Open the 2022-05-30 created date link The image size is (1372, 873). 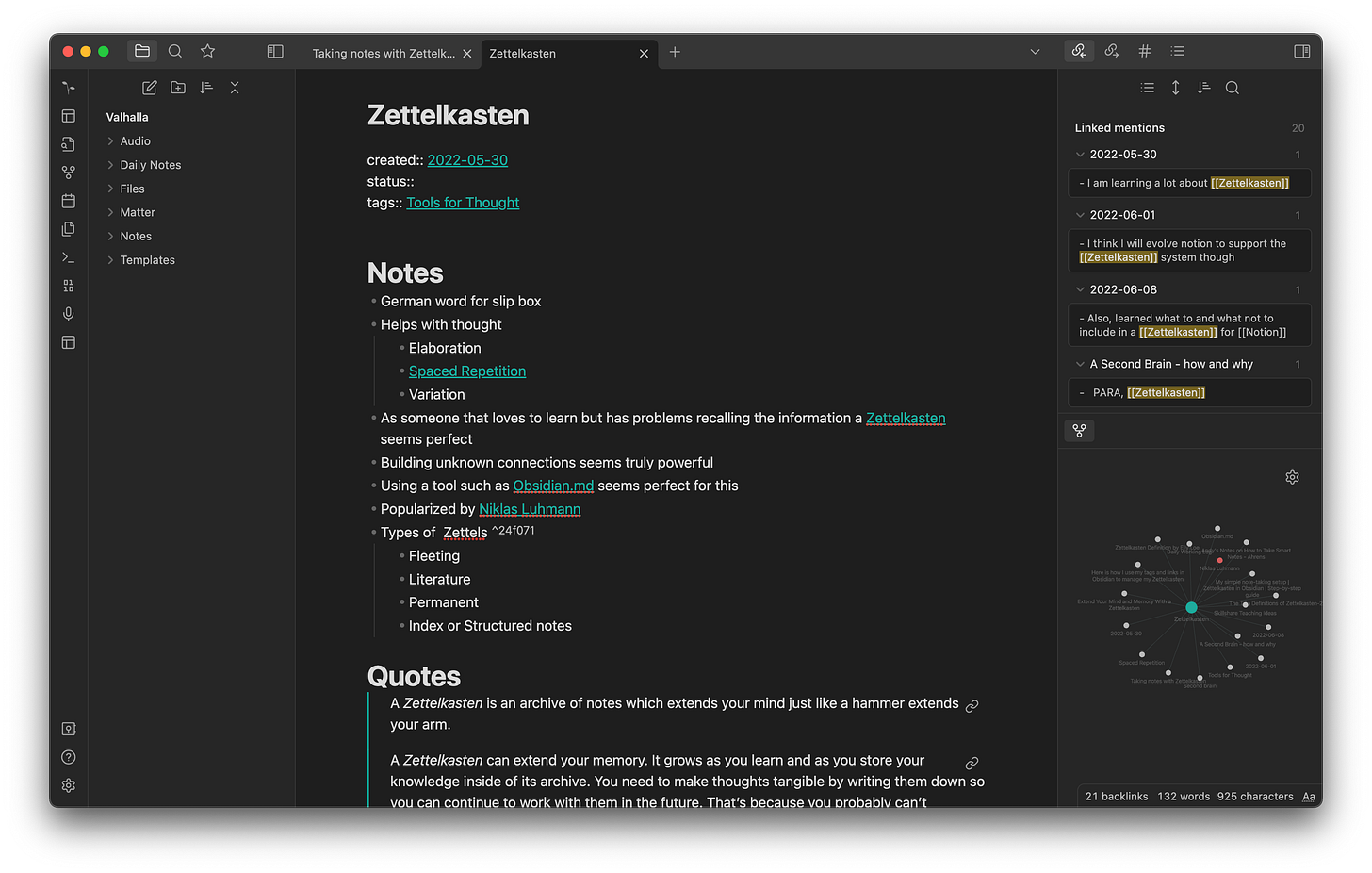point(467,160)
